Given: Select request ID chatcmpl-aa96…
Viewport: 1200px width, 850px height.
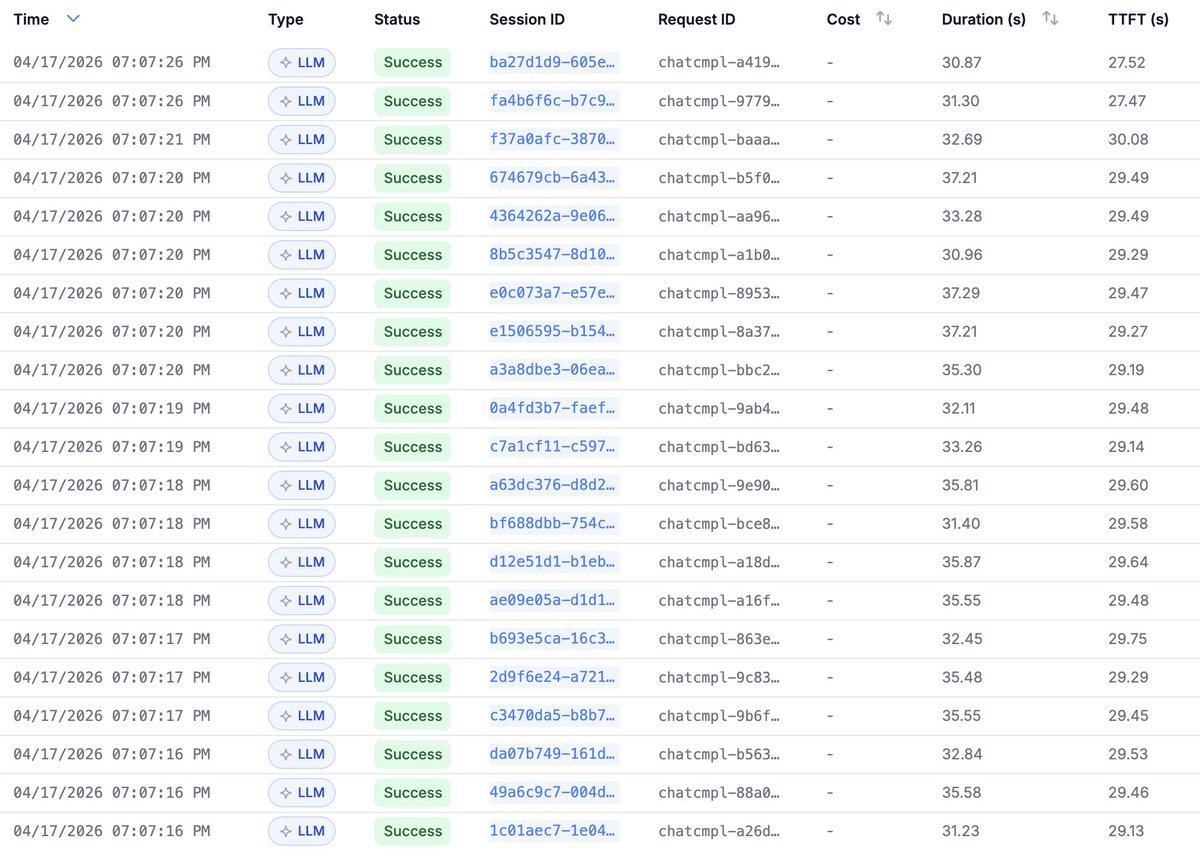Looking at the screenshot, I should point(719,216).
